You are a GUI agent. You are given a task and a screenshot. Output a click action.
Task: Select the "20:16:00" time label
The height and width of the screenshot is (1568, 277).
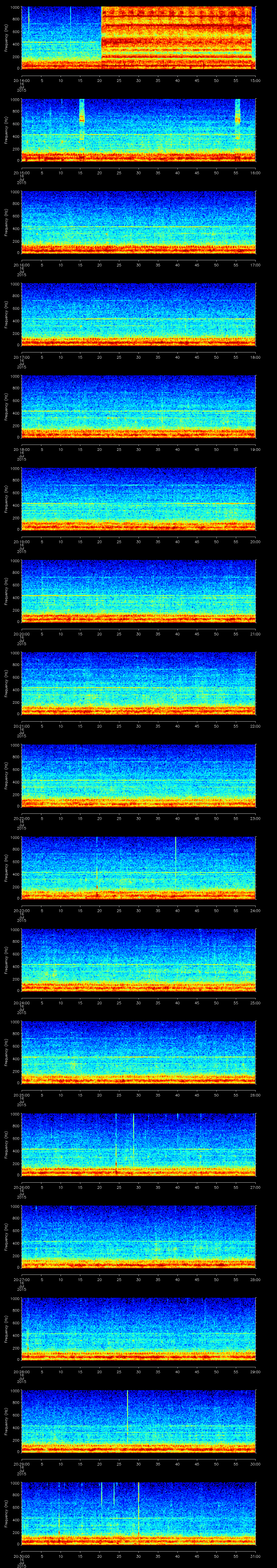tap(21, 265)
